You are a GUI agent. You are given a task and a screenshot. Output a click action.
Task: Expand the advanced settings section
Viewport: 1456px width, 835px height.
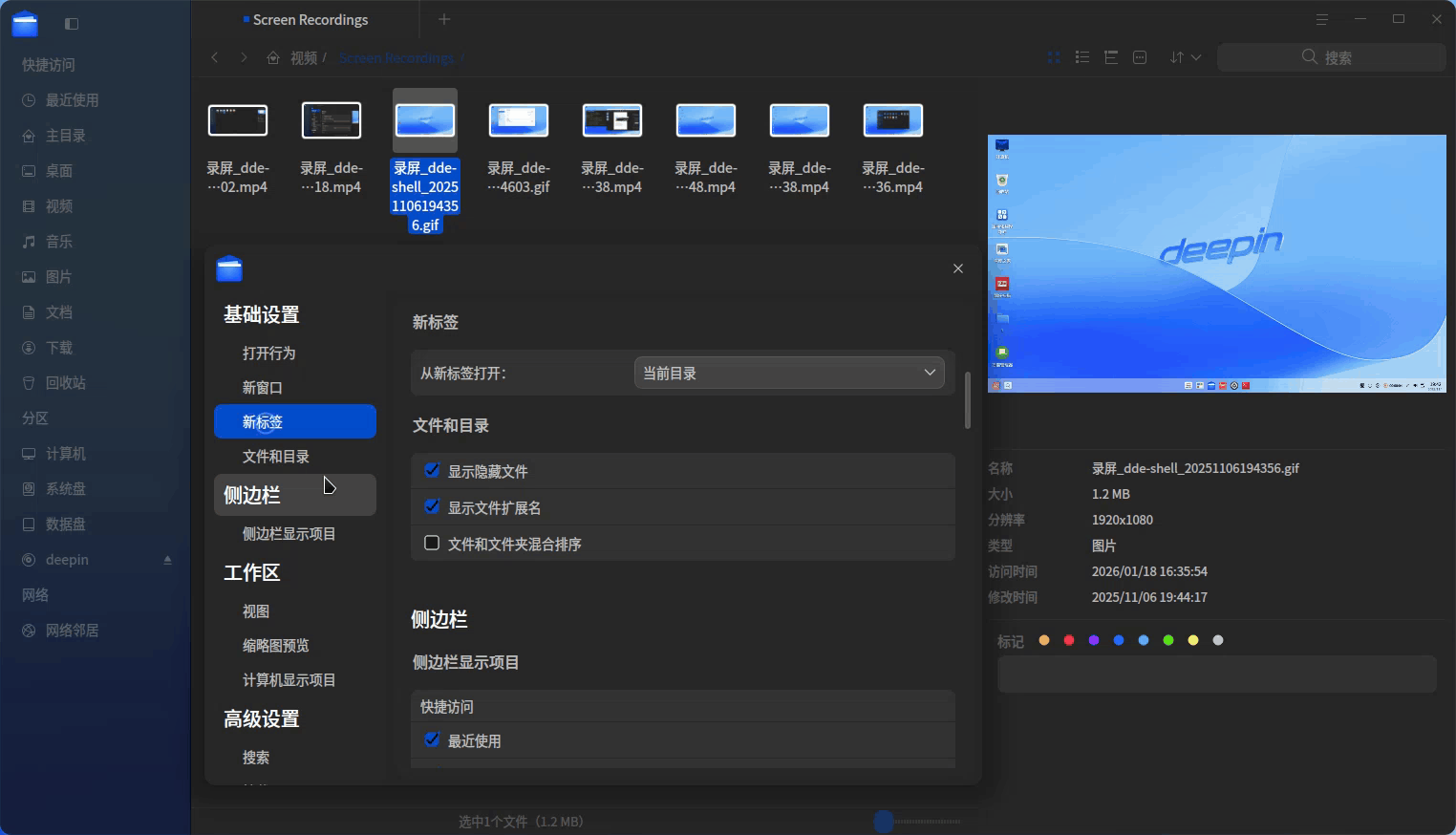(x=260, y=718)
